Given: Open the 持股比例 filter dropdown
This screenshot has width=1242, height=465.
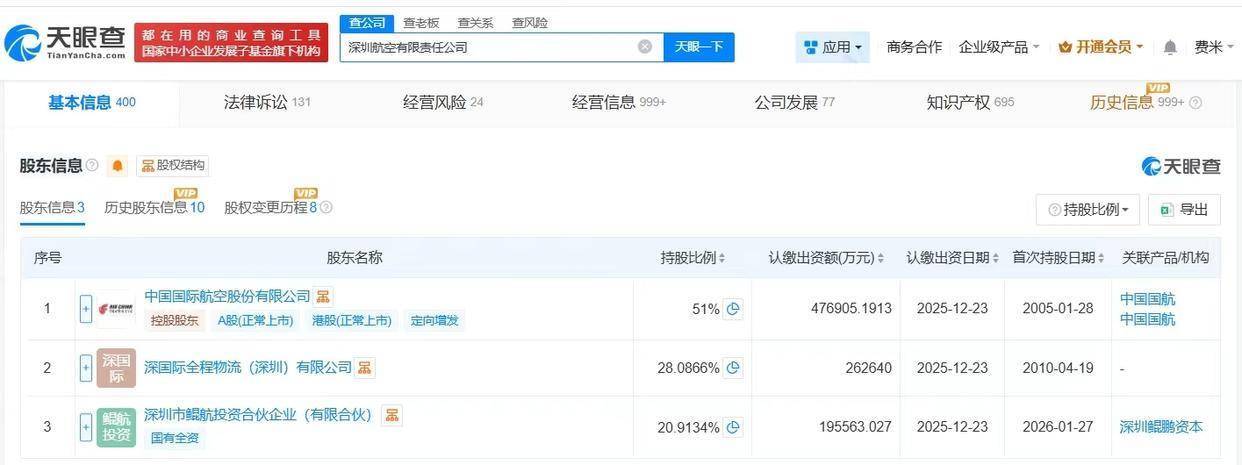Looking at the screenshot, I should coord(1088,209).
